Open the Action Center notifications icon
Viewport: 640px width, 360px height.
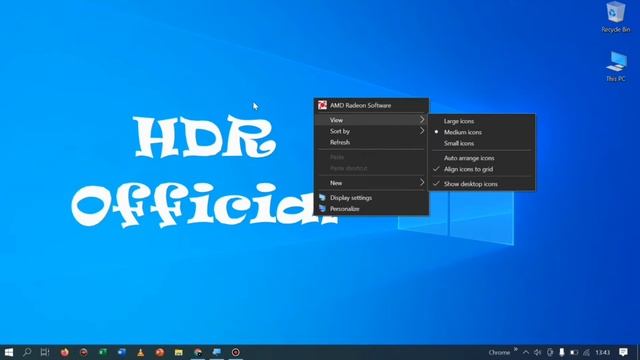click(x=623, y=352)
